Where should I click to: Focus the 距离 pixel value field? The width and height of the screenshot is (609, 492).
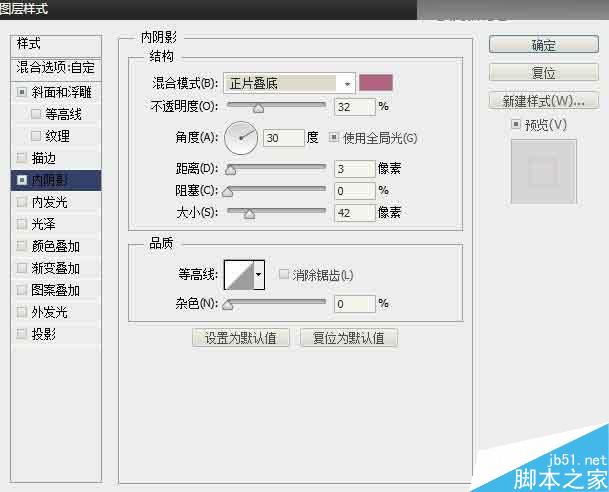(x=355, y=169)
